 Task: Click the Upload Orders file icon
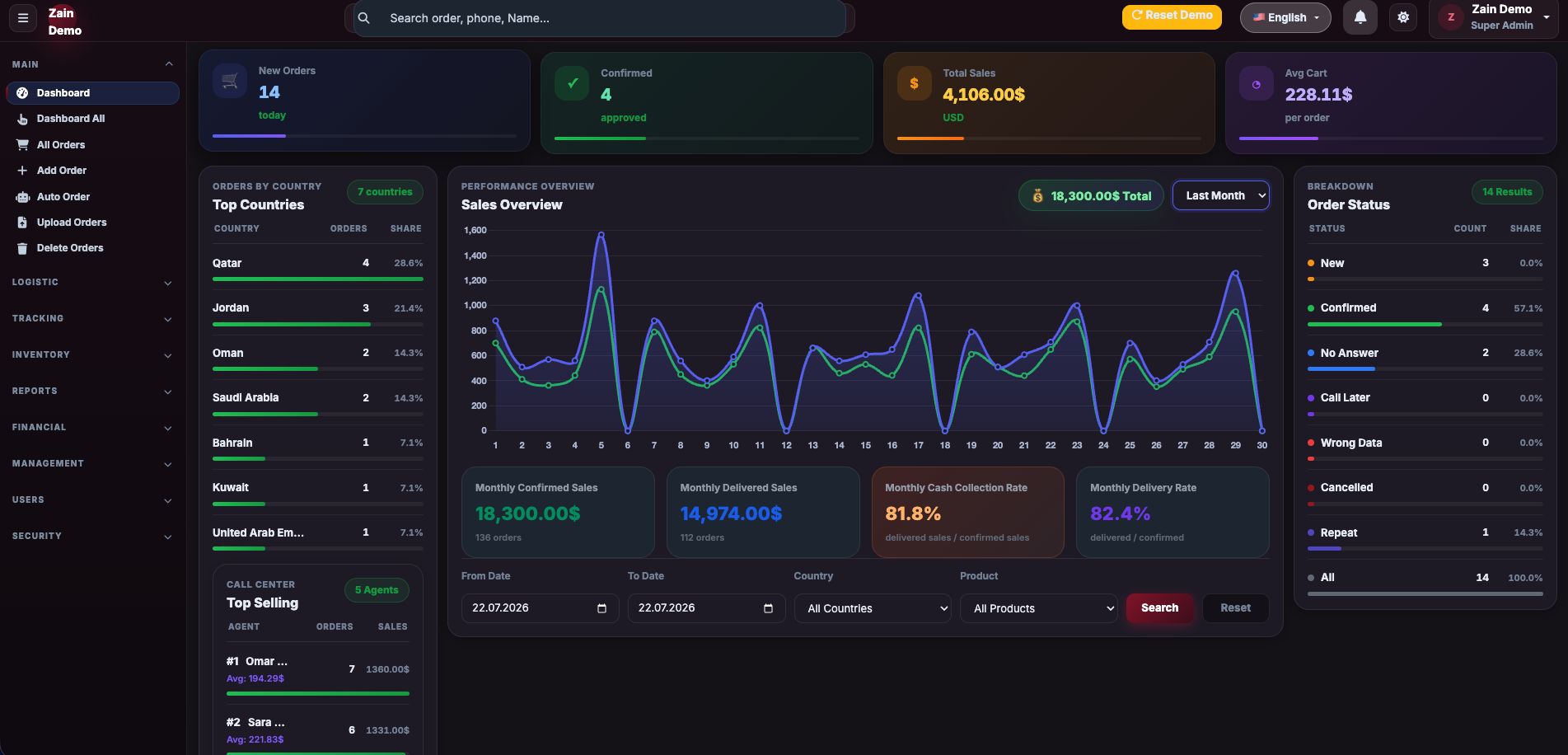pyautogui.click(x=22, y=223)
